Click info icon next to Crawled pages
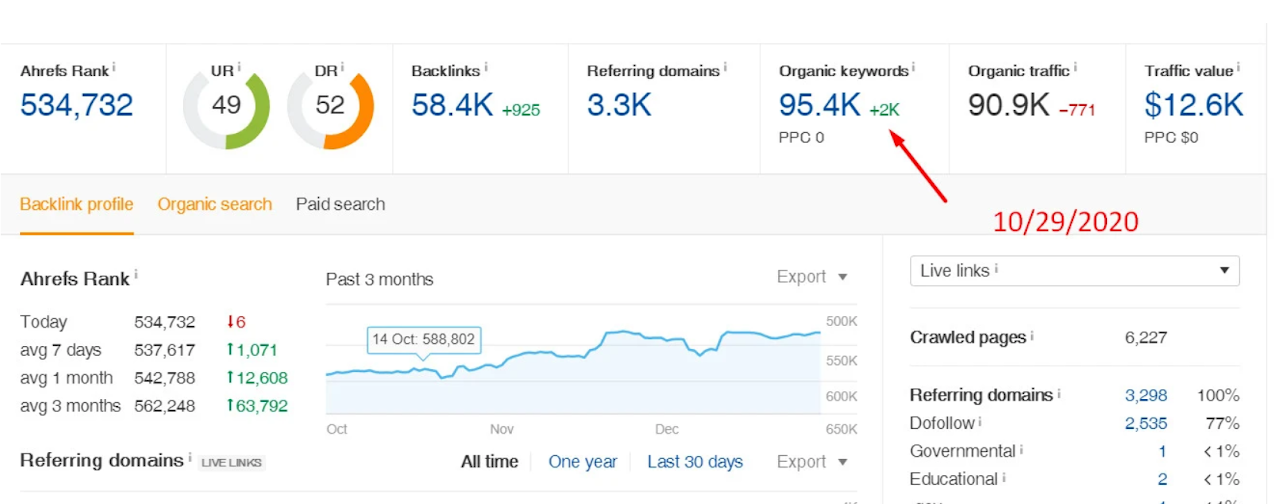The width and height of the screenshot is (1280, 504). coord(1031,336)
